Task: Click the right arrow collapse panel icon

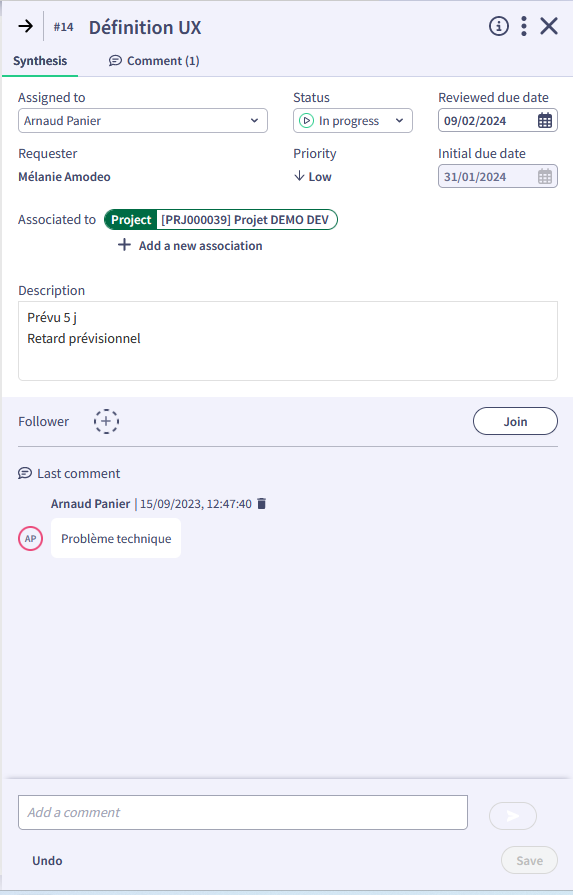Action: [x=25, y=26]
